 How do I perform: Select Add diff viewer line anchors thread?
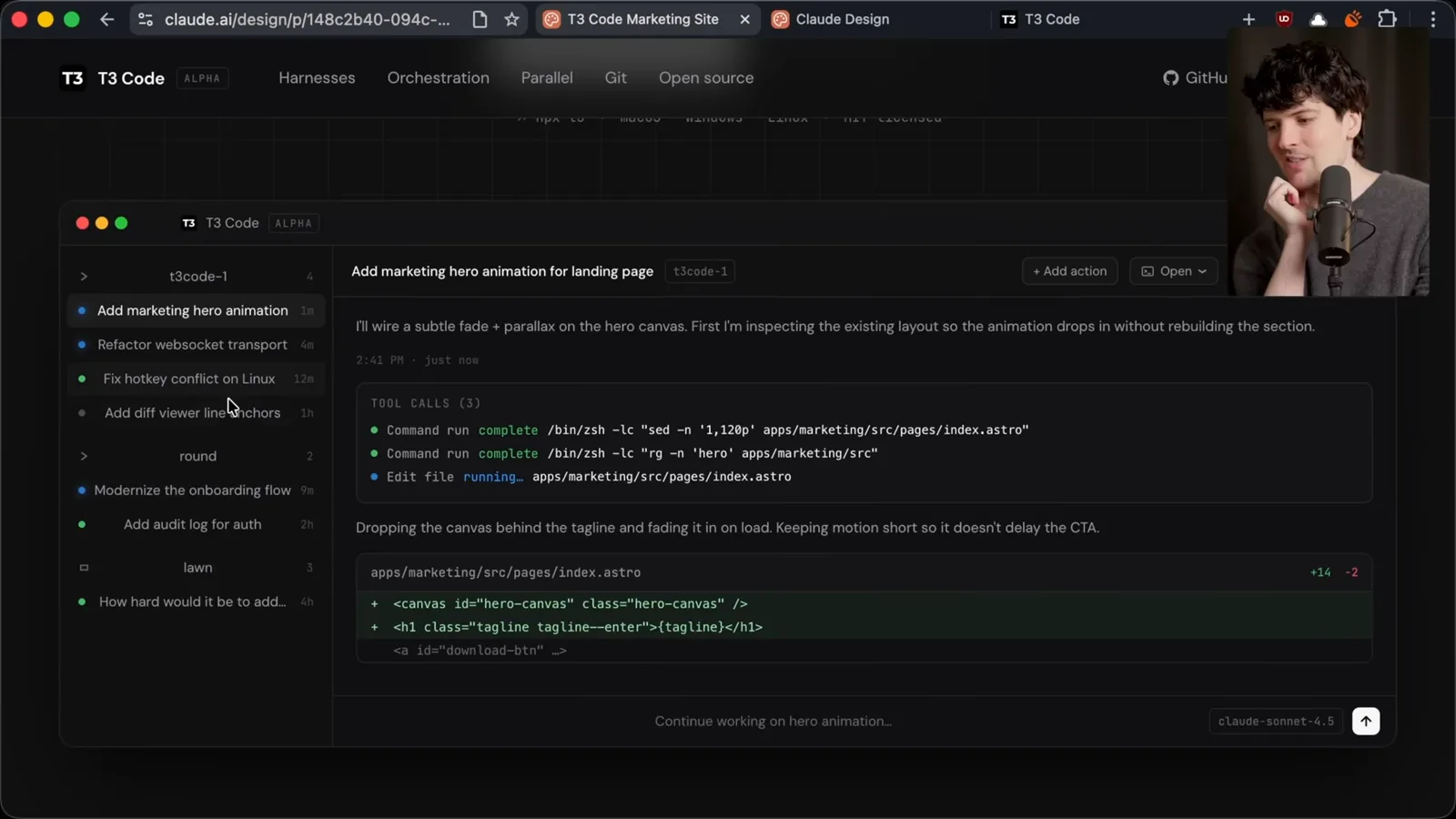coord(196,413)
